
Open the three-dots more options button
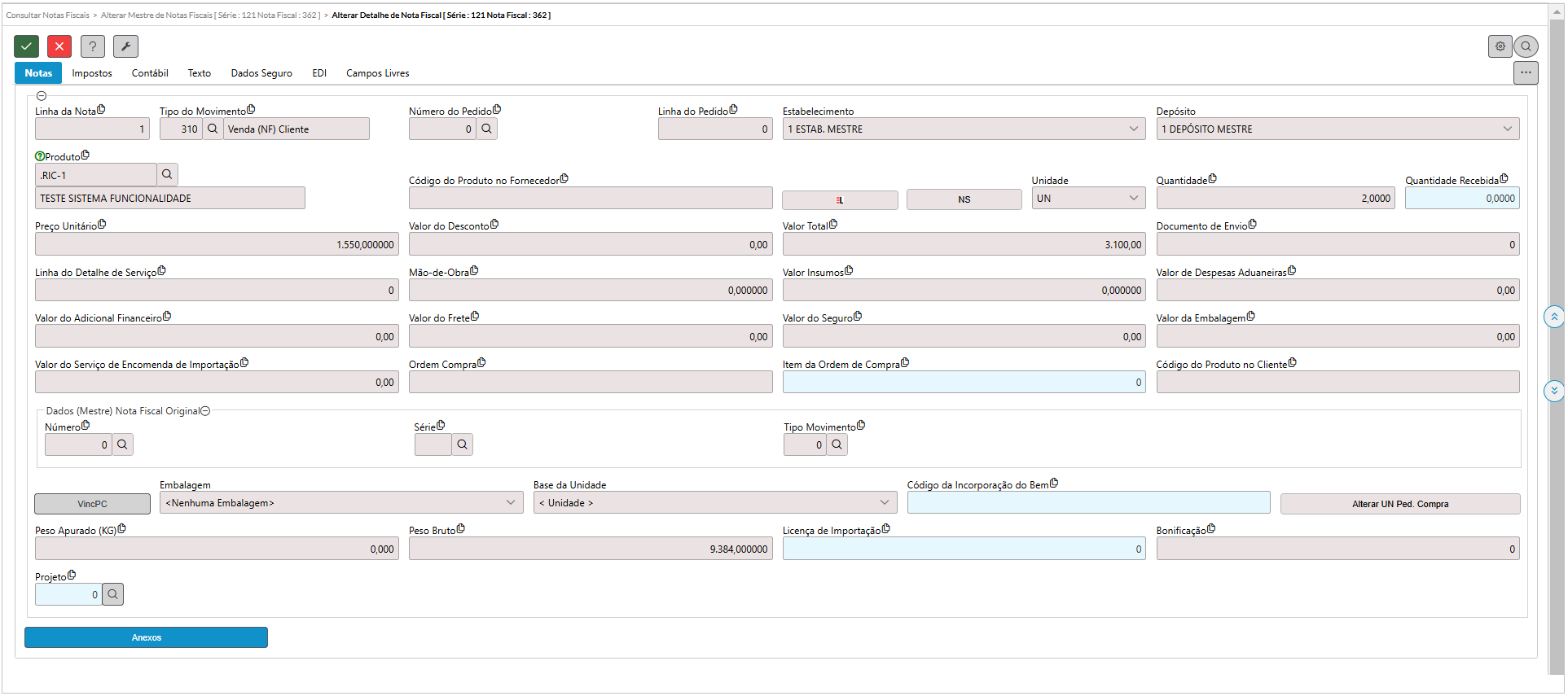point(1526,72)
